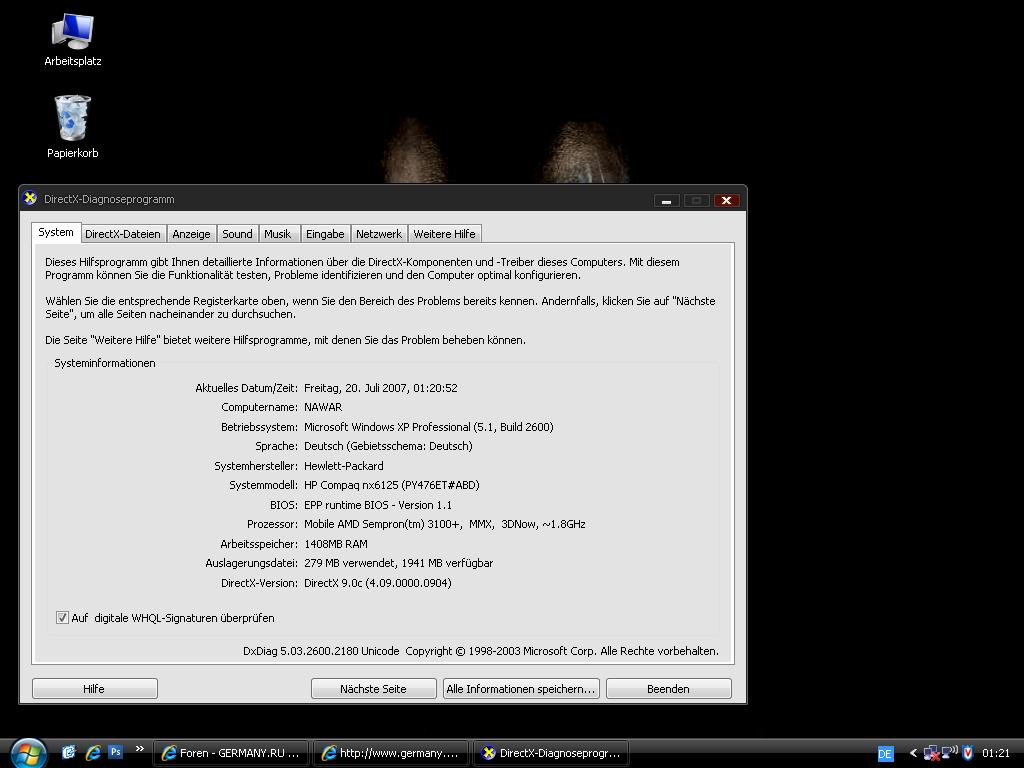Screen dimensions: 1024x768
Task: Click the red antivirus shield tray icon
Action: point(968,752)
